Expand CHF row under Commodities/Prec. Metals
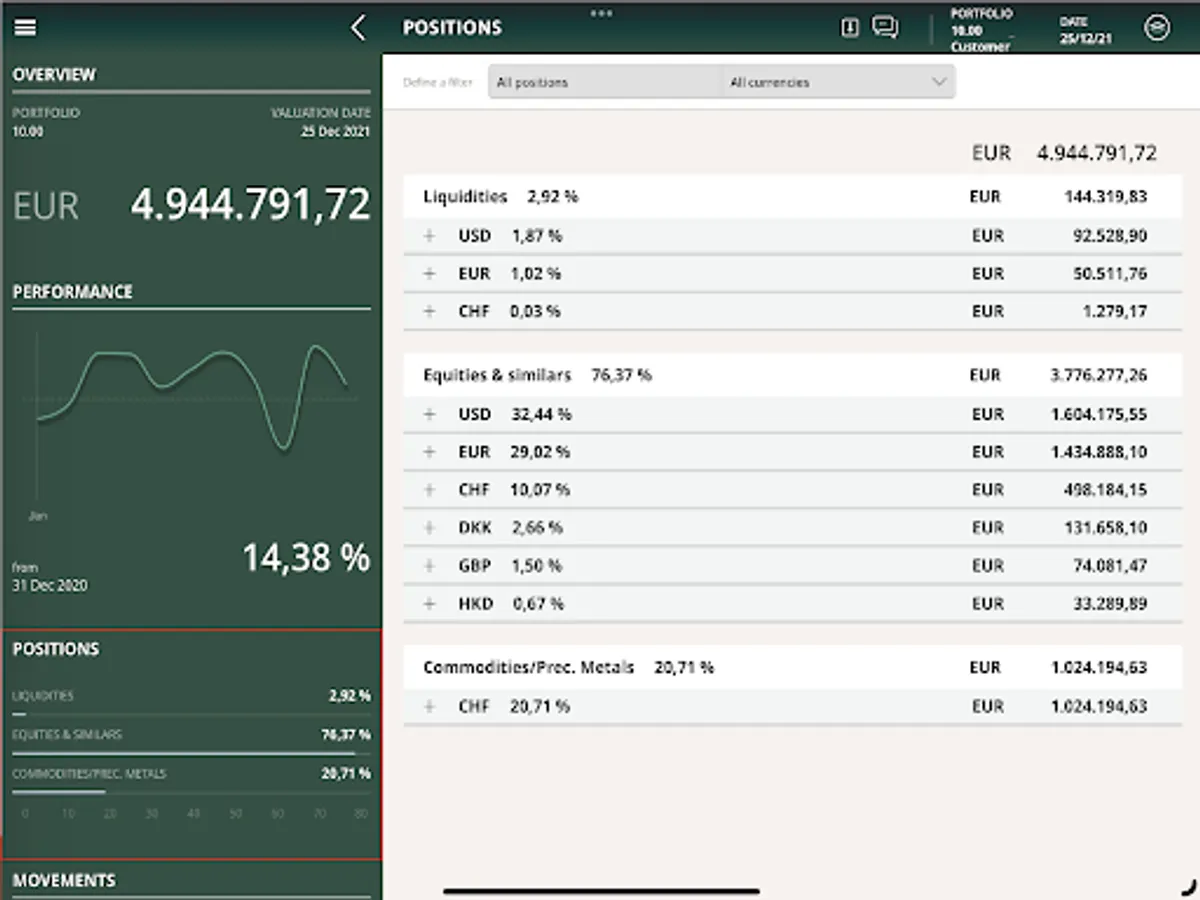The width and height of the screenshot is (1200, 900). pos(430,706)
